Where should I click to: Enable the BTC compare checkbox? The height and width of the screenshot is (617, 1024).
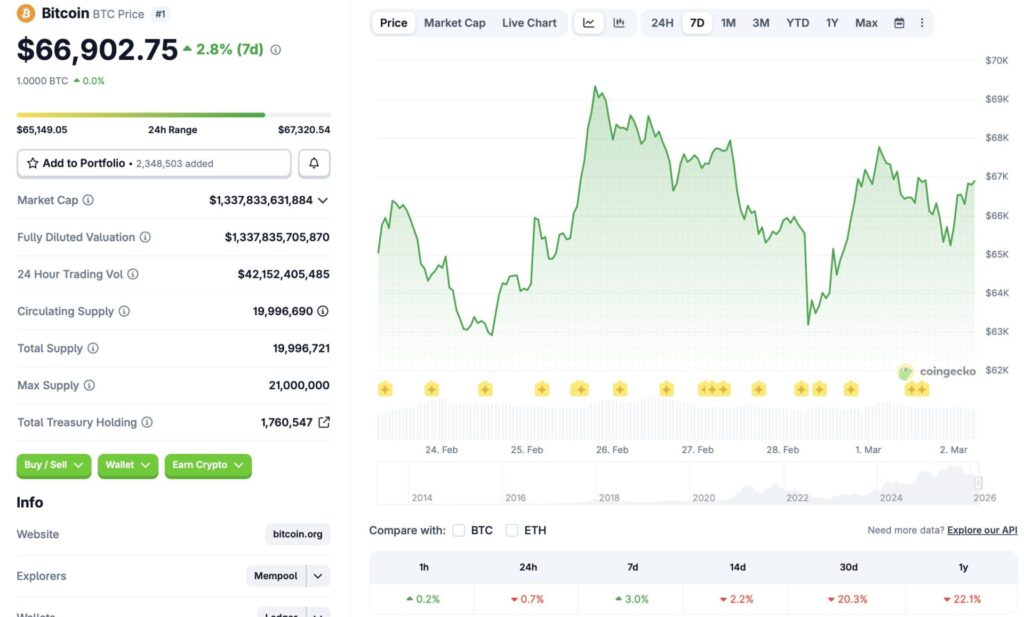coord(458,530)
